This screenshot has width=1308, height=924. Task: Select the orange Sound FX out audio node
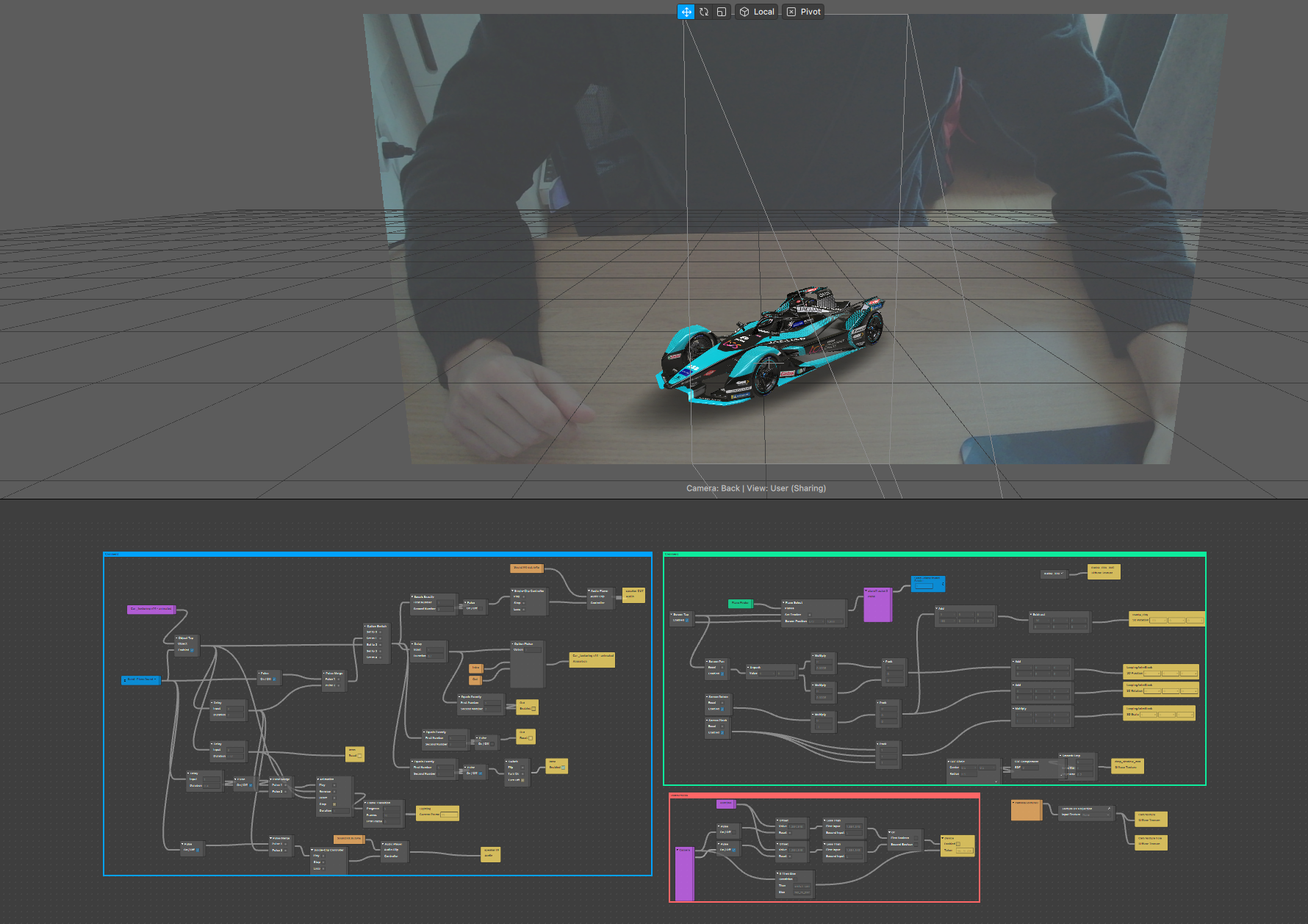(526, 568)
